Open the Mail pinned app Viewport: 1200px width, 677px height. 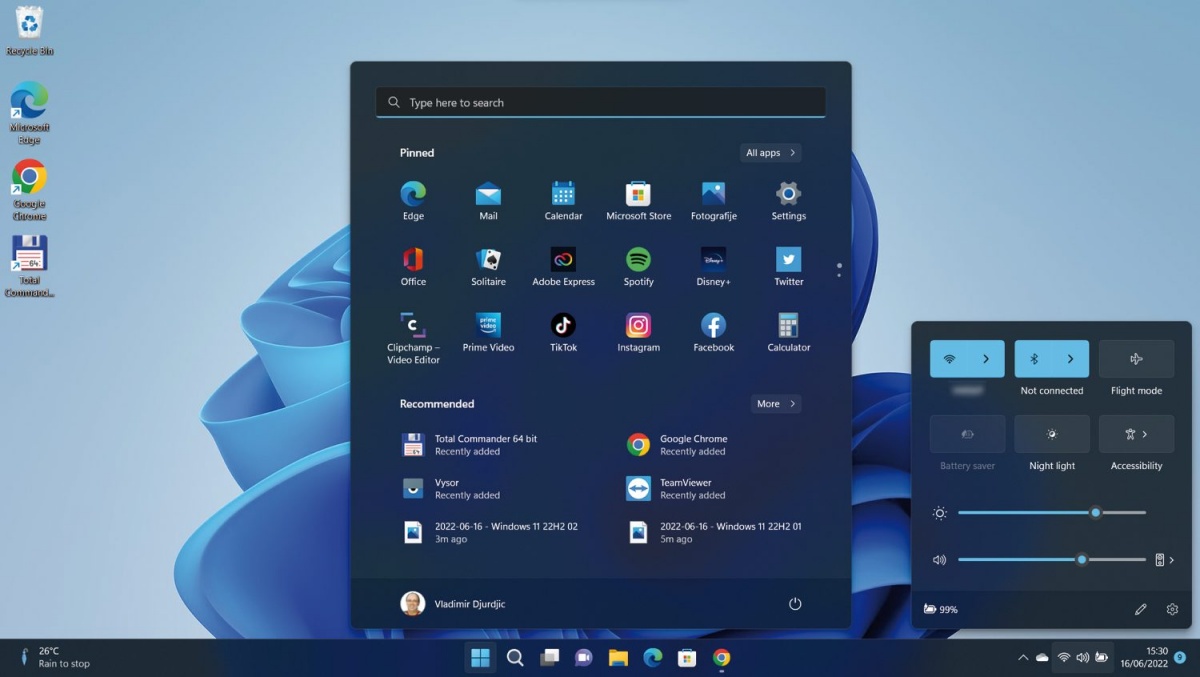click(488, 201)
